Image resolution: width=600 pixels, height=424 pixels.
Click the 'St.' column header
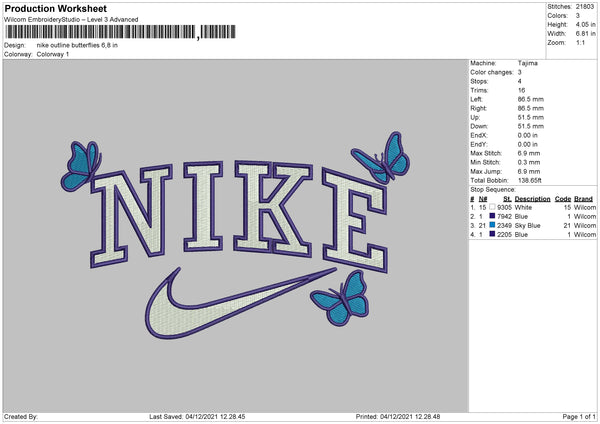point(507,199)
